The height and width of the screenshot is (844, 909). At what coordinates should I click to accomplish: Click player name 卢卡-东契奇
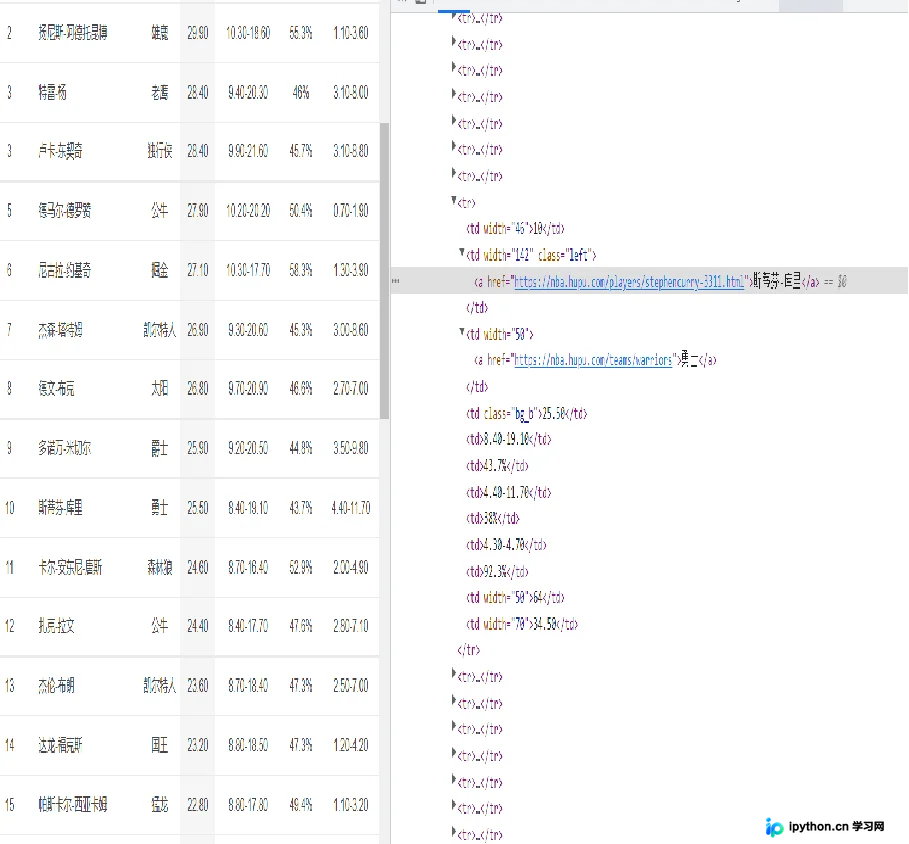[x=60, y=151]
